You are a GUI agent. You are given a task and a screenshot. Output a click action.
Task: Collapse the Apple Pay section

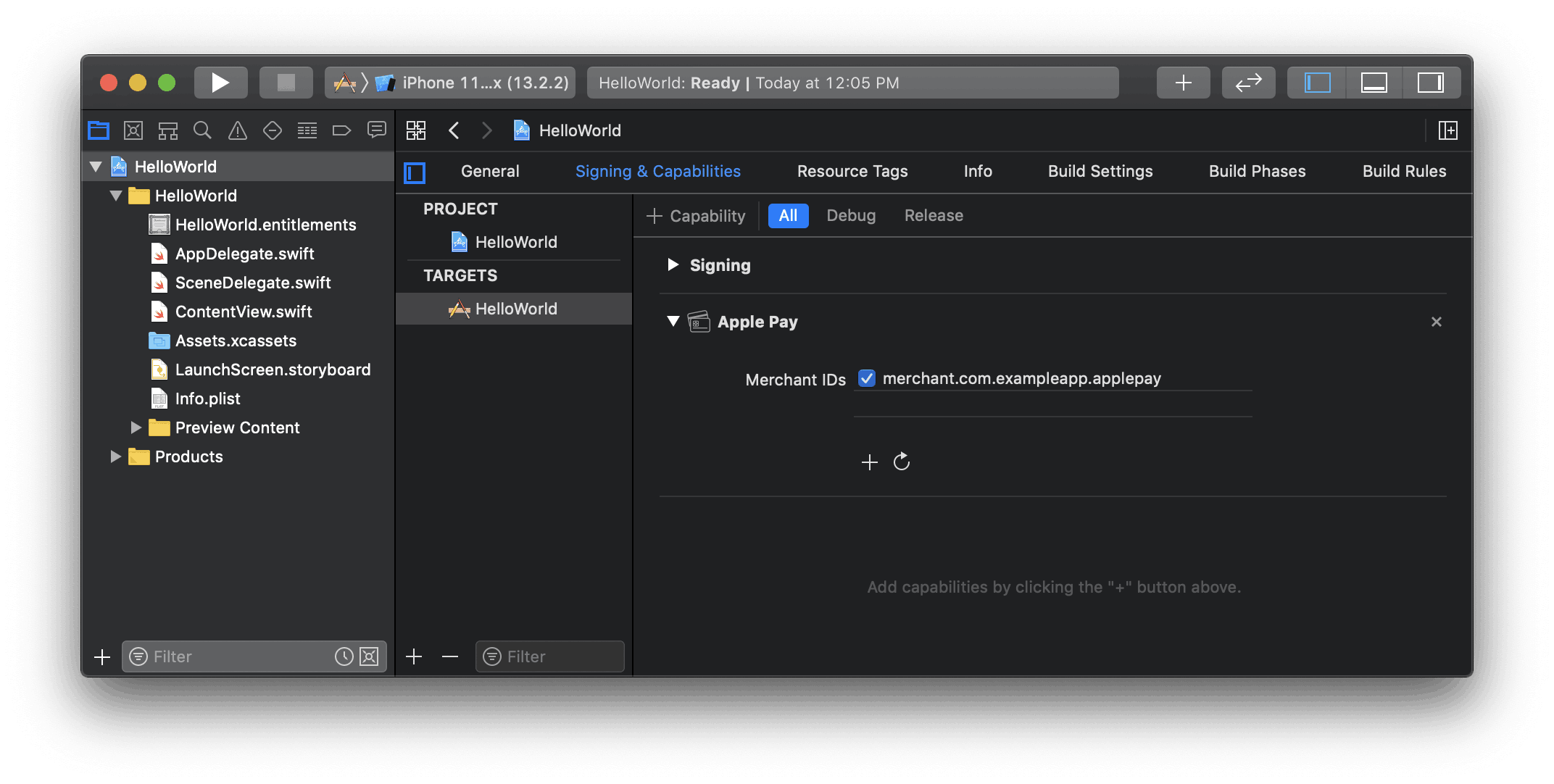point(673,321)
